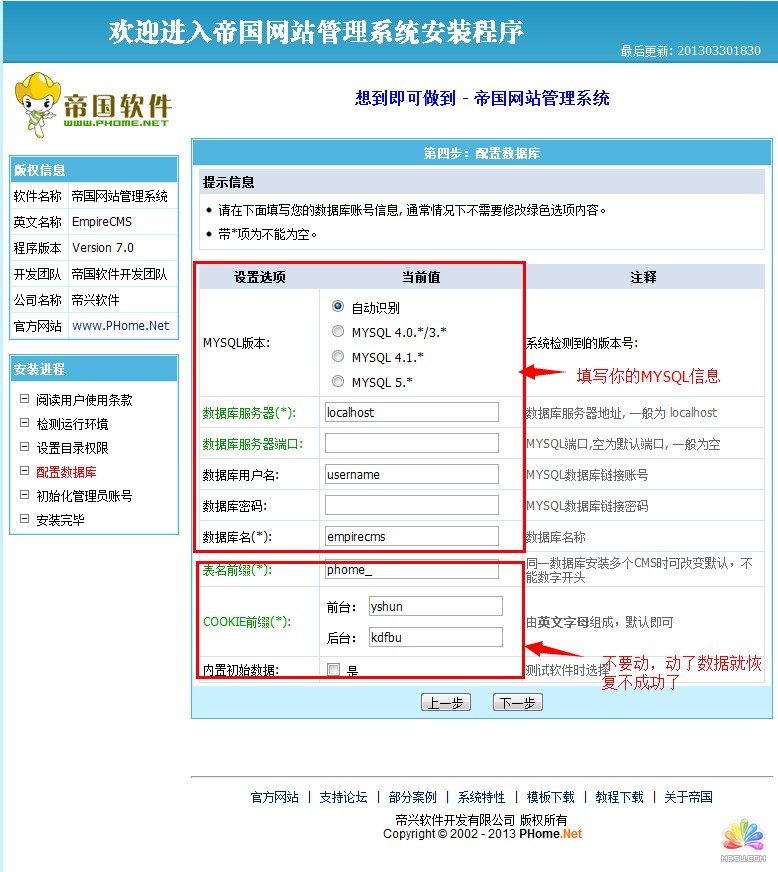Click the box icon beside 阅读用户使用条款

24,399
